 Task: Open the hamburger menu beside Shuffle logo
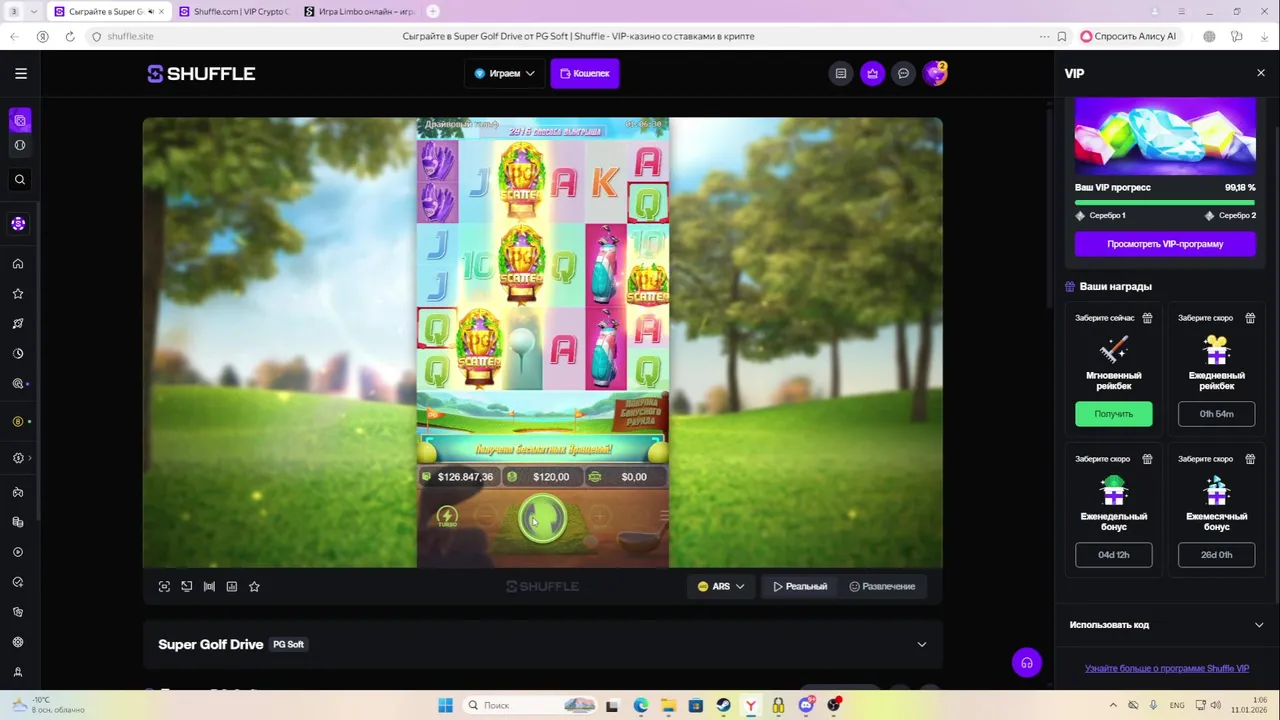point(20,73)
